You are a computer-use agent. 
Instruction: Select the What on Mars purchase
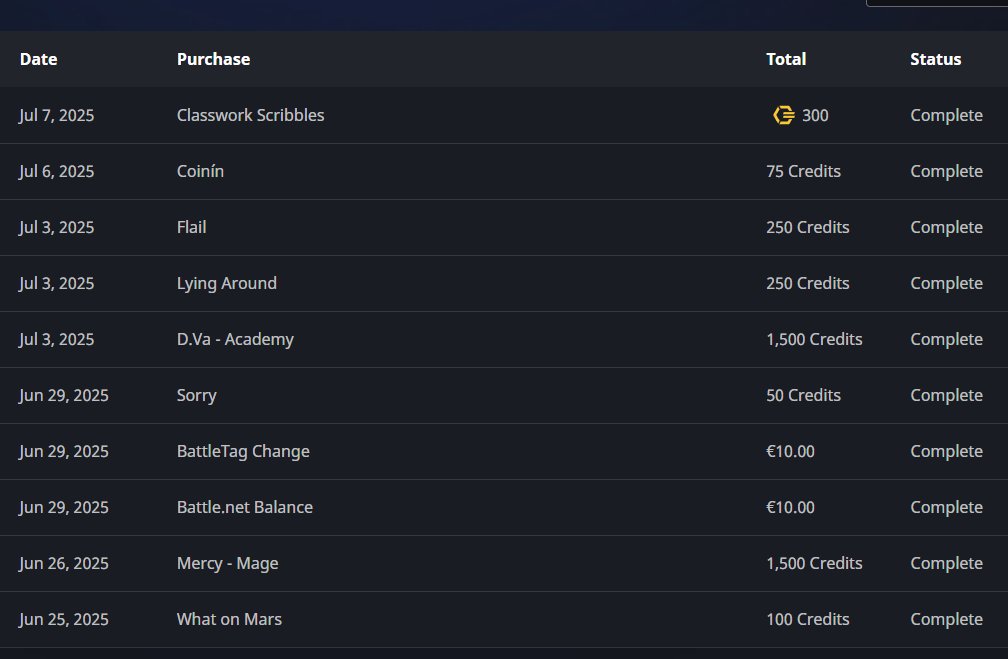tap(229, 619)
